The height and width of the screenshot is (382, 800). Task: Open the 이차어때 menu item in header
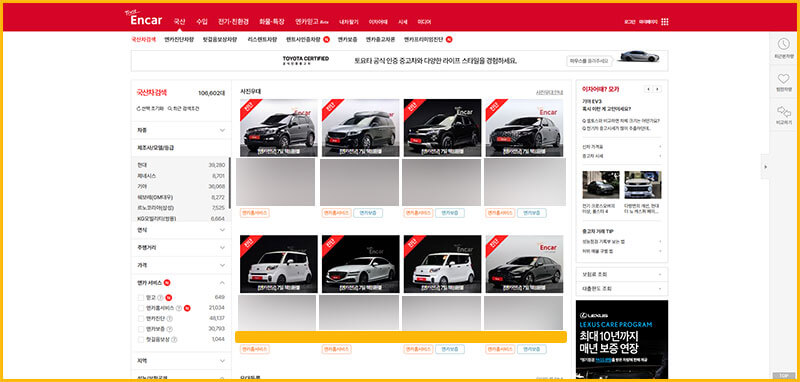click(378, 22)
